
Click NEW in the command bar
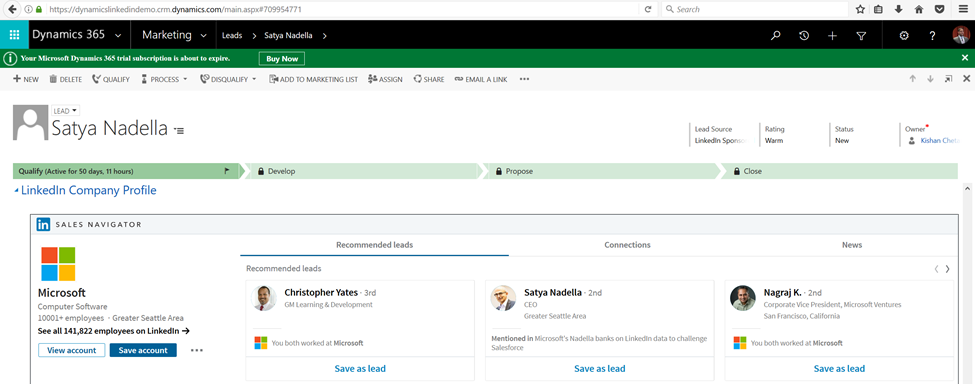25,79
